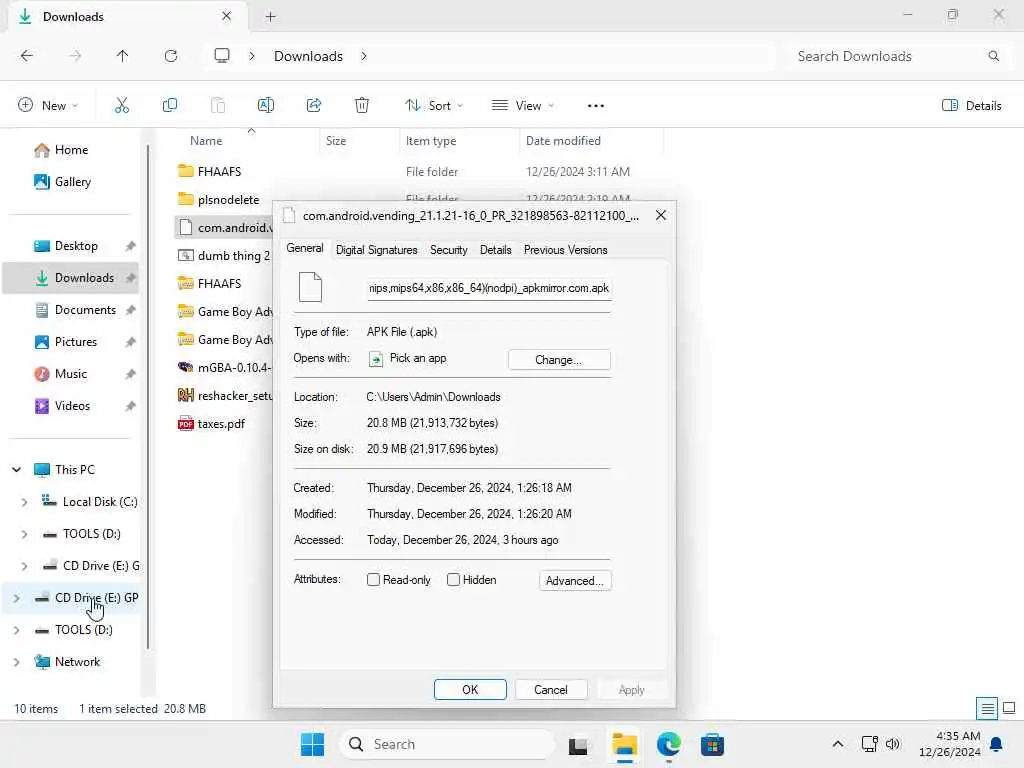This screenshot has height=768, width=1024.
Task: Open Task View from taskbar
Action: pos(578,745)
